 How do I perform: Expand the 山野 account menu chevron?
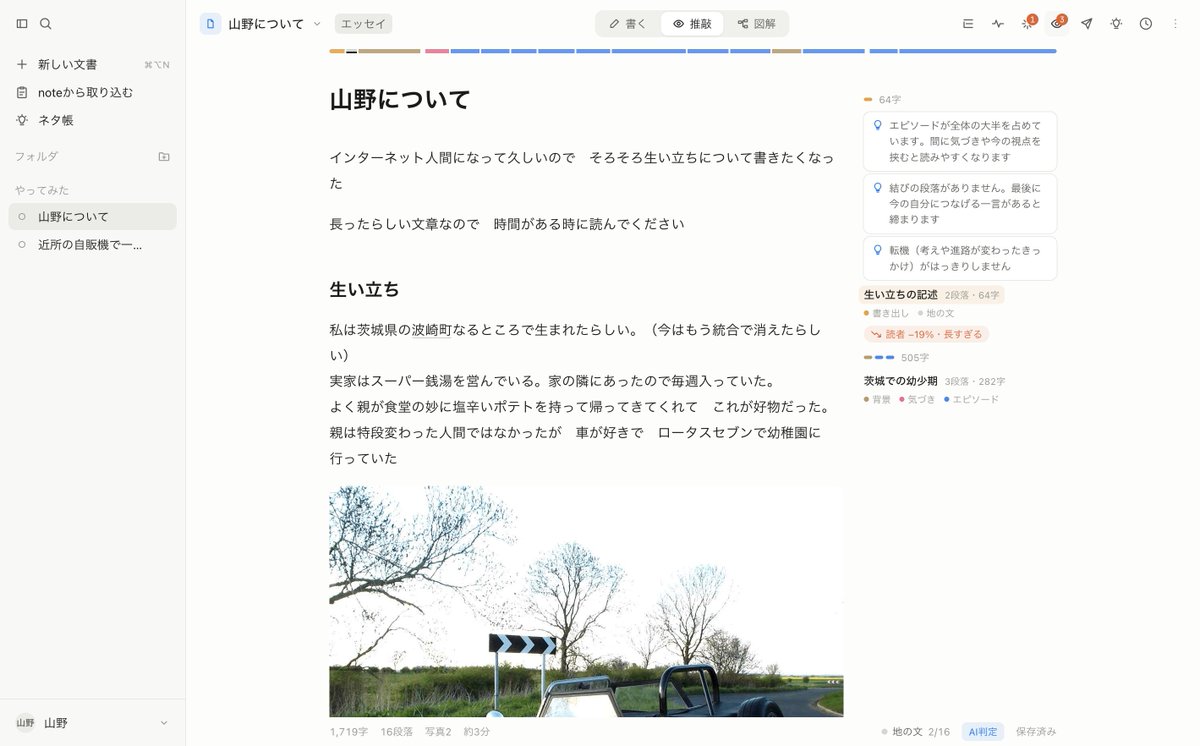pyautogui.click(x=164, y=723)
